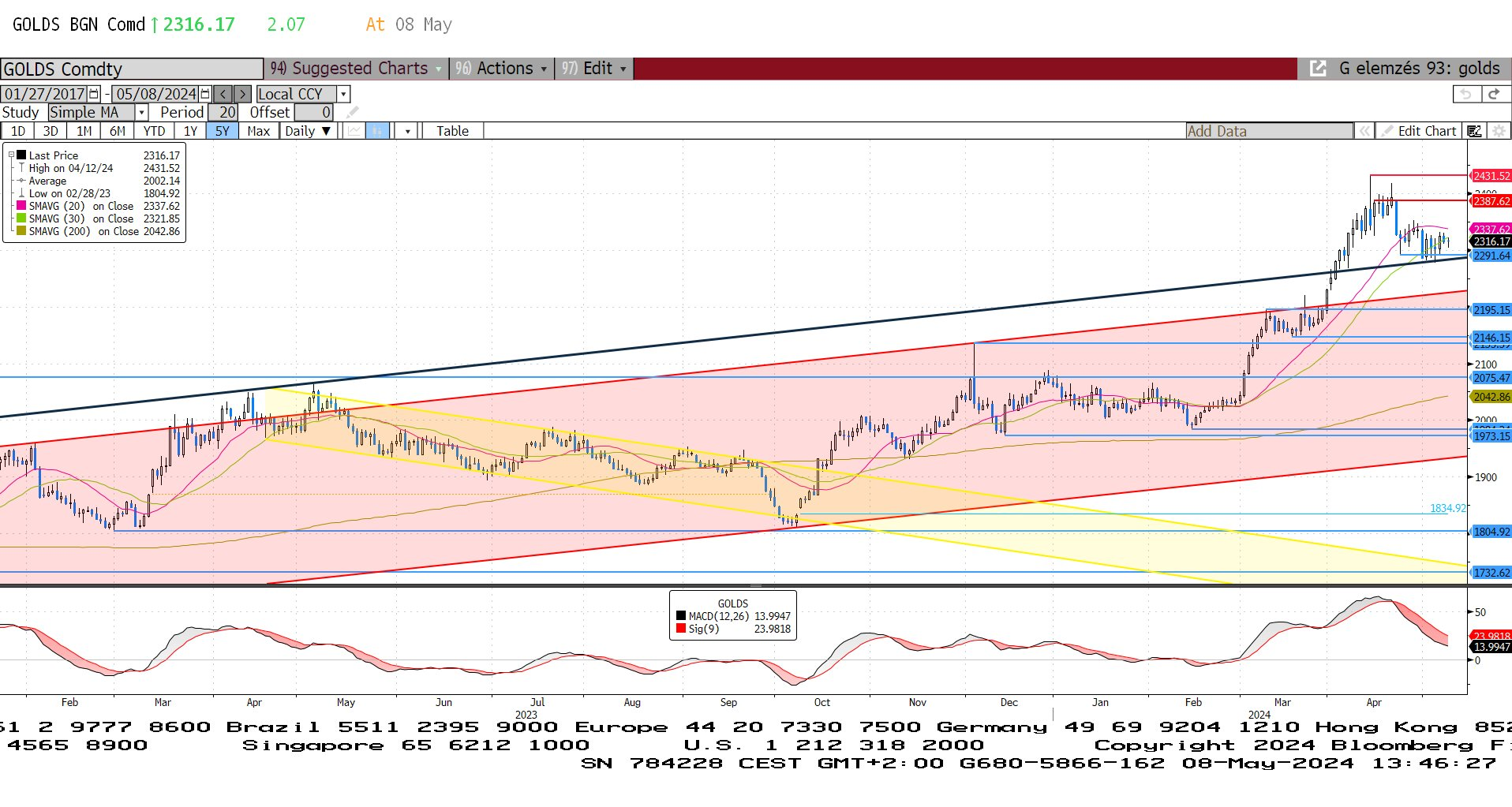Select the 5Y time range tab
Image resolution: width=1512 pixels, height=807 pixels.
(223, 131)
